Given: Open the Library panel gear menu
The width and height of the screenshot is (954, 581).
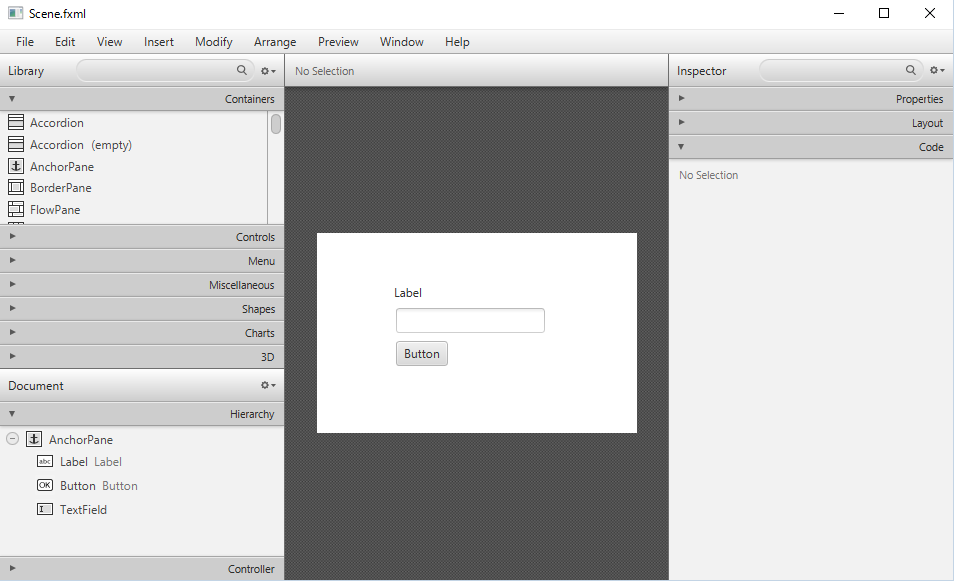Looking at the screenshot, I should 267,71.
